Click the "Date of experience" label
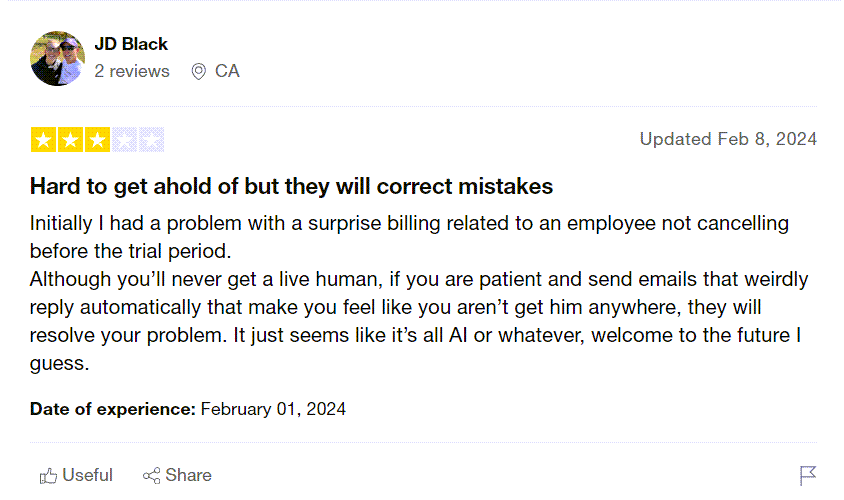This screenshot has width=844, height=500. tap(113, 408)
